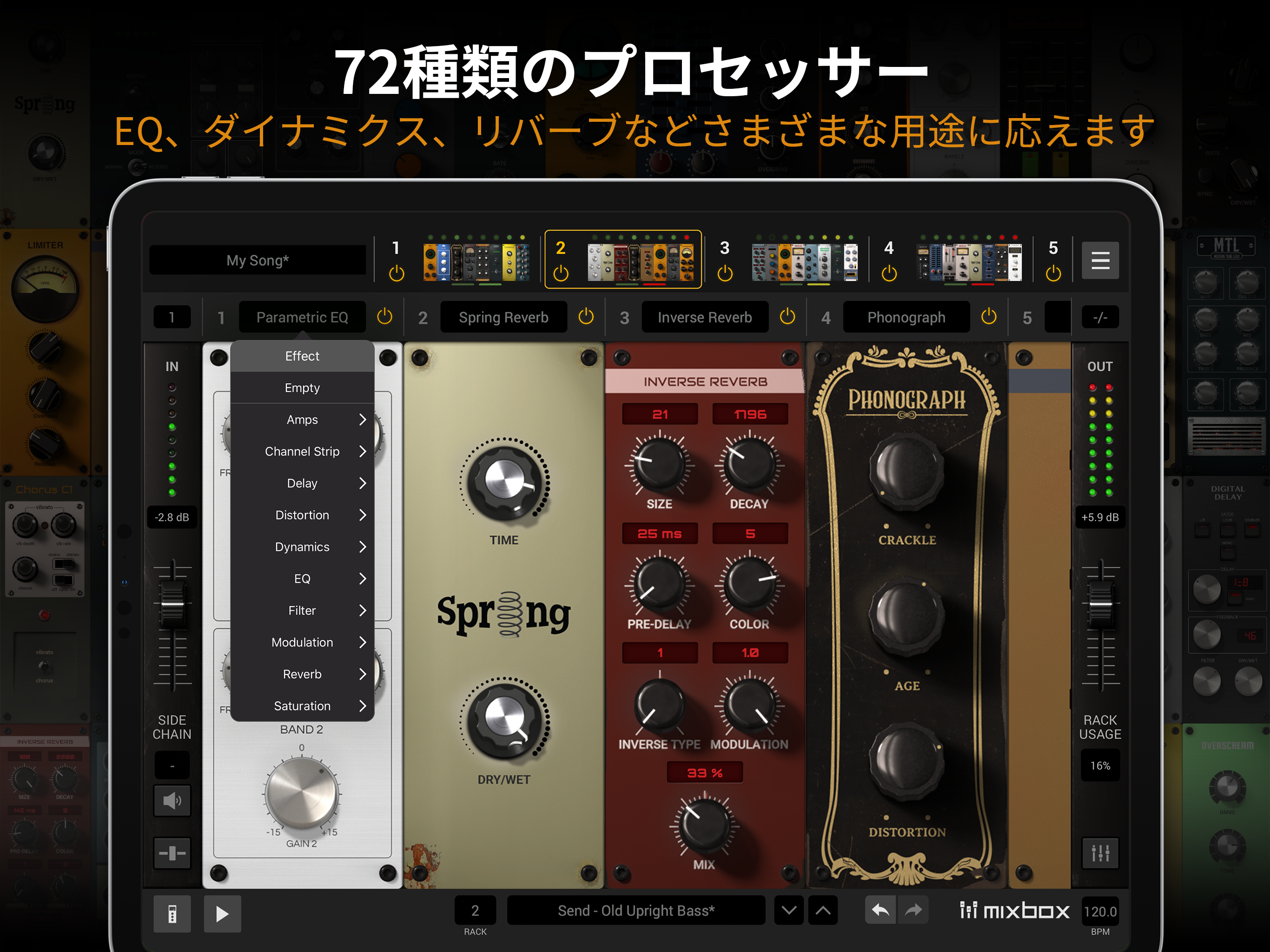Expand the Modulation submenu
1270x952 pixels.
tap(302, 642)
